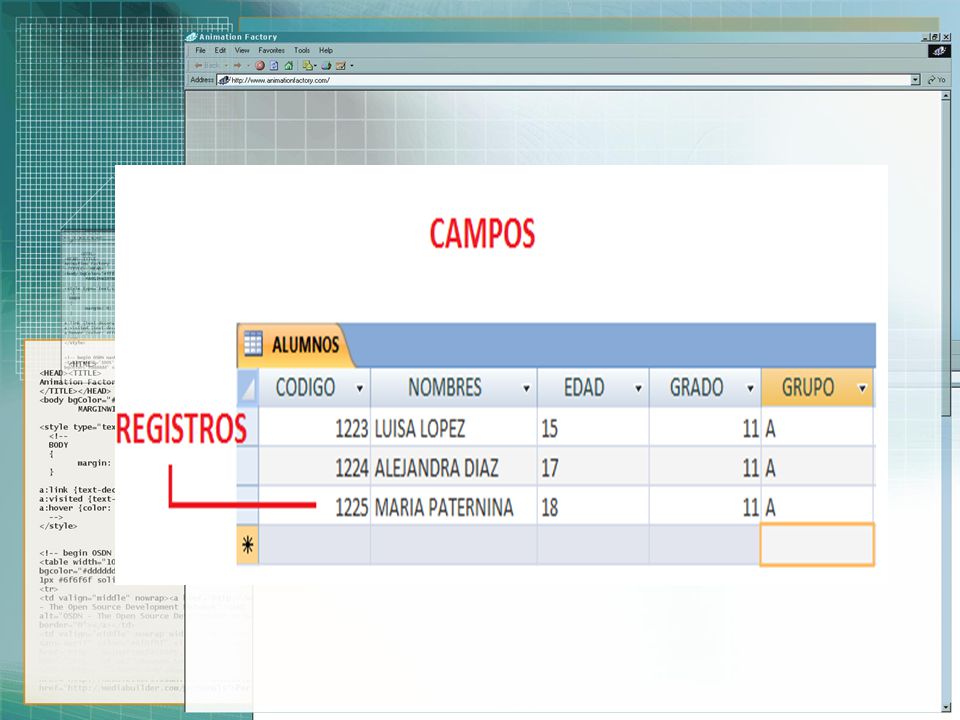Image resolution: width=960 pixels, height=720 pixels.
Task: Open the Help menu
Action: pos(326,50)
